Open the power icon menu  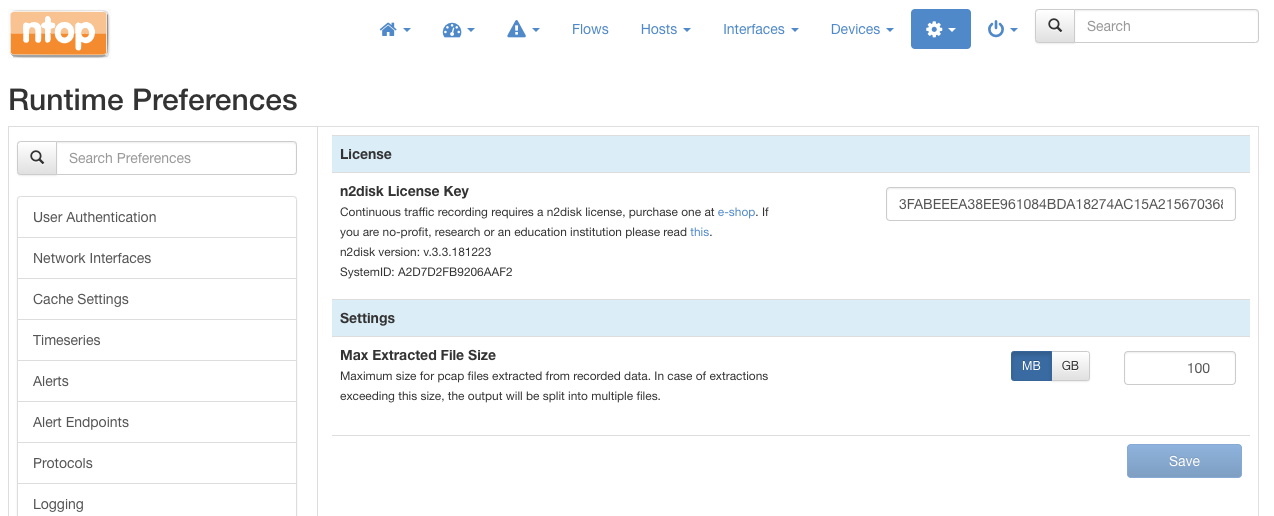click(x=1002, y=30)
